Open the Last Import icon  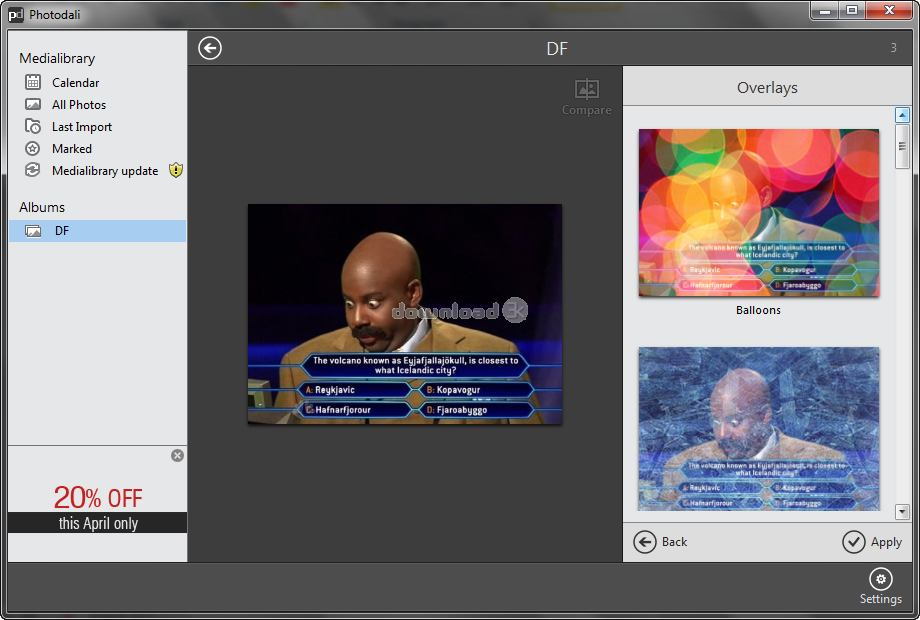pyautogui.click(x=33, y=126)
